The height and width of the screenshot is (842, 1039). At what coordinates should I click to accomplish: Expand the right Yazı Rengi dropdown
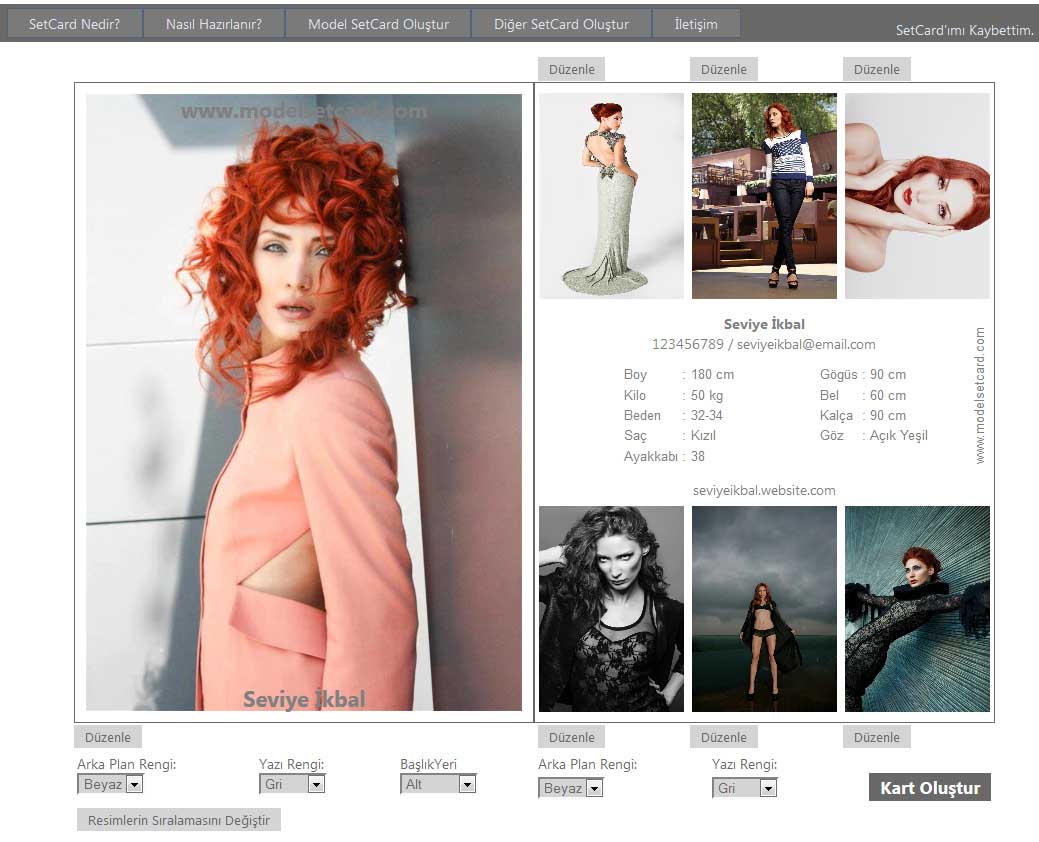click(745, 789)
